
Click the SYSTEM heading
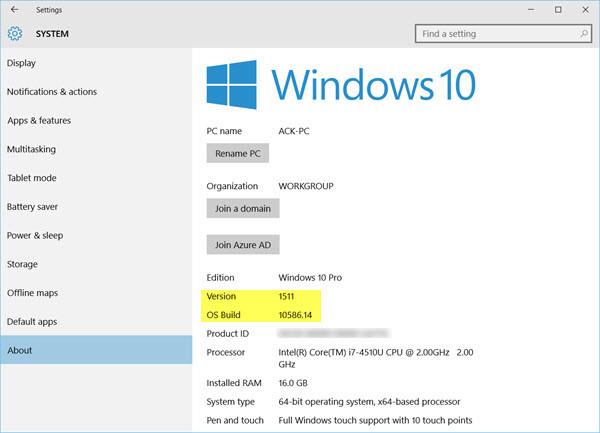click(52, 34)
